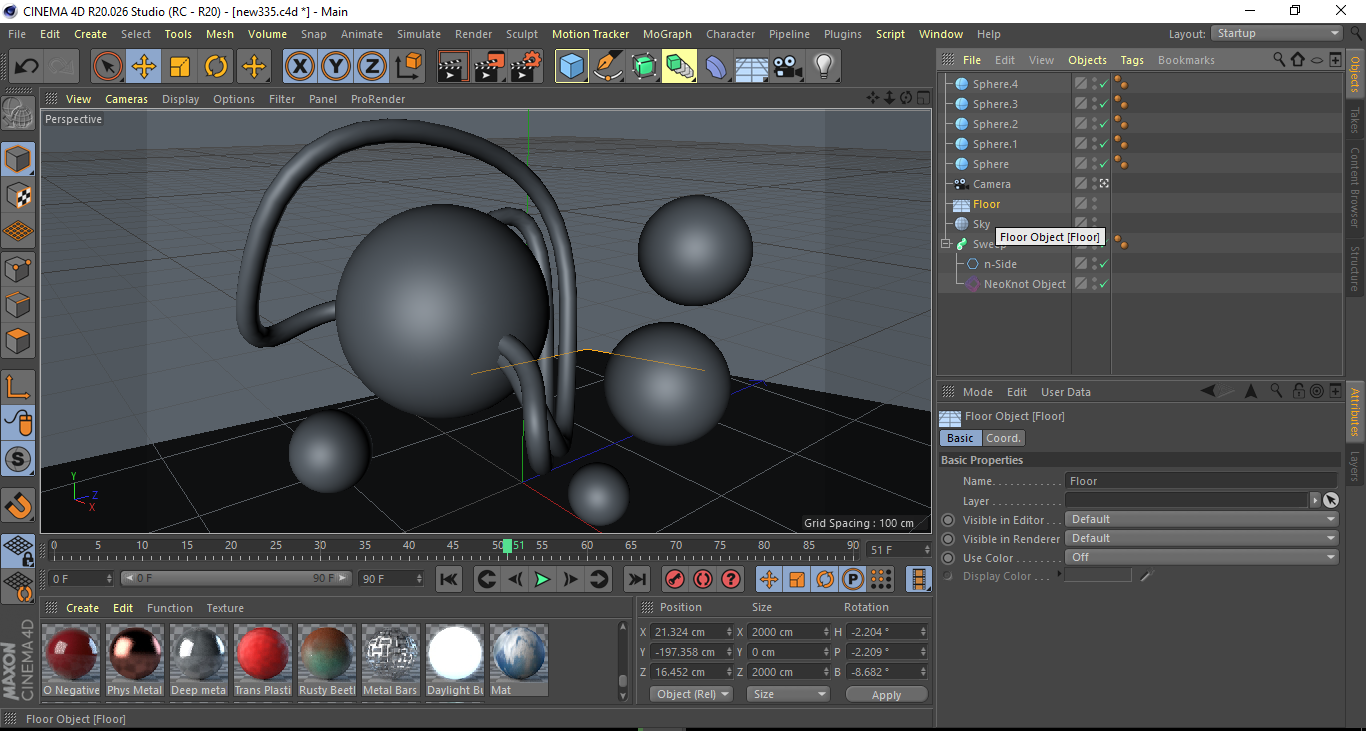Image resolution: width=1366 pixels, height=731 pixels.
Task: Open viewport Cameras menu
Action: 126,99
